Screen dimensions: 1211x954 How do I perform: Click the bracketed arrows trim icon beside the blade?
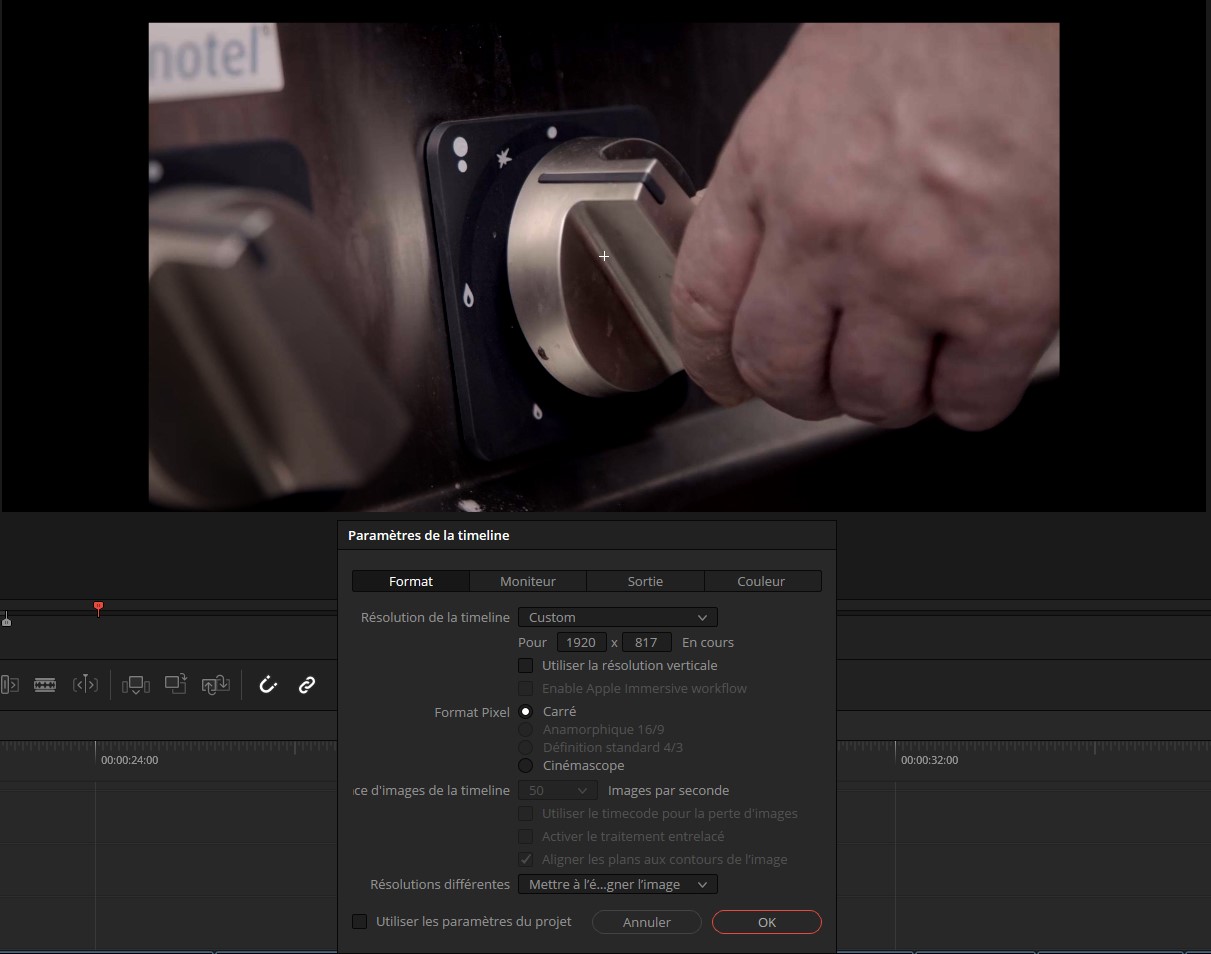[x=85, y=685]
